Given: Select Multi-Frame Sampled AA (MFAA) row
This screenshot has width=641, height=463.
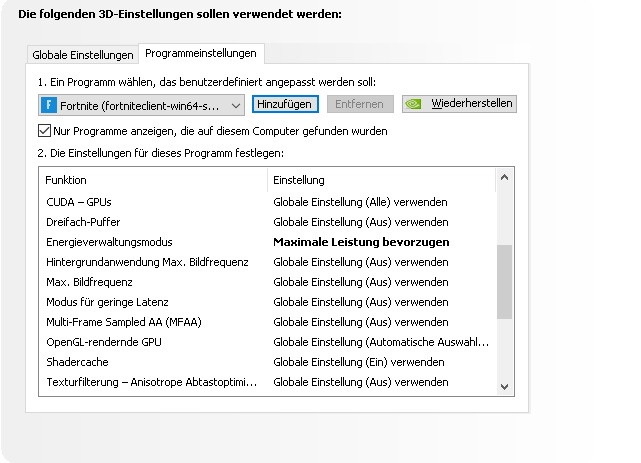Looking at the screenshot, I should [x=267, y=322].
